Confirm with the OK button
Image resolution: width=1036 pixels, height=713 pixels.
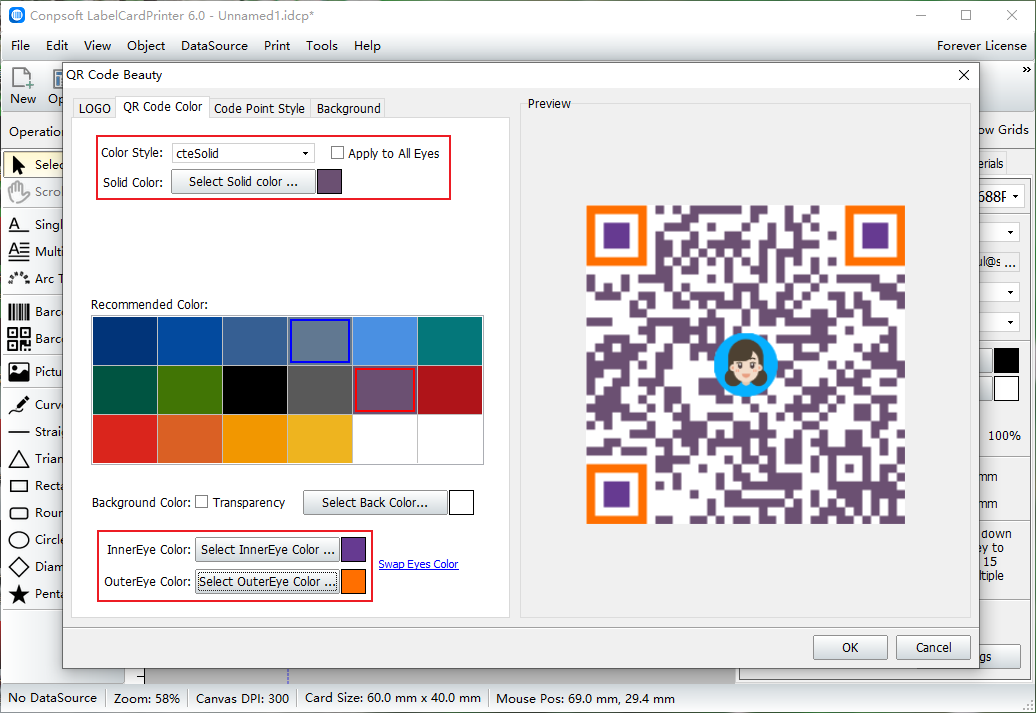(850, 648)
